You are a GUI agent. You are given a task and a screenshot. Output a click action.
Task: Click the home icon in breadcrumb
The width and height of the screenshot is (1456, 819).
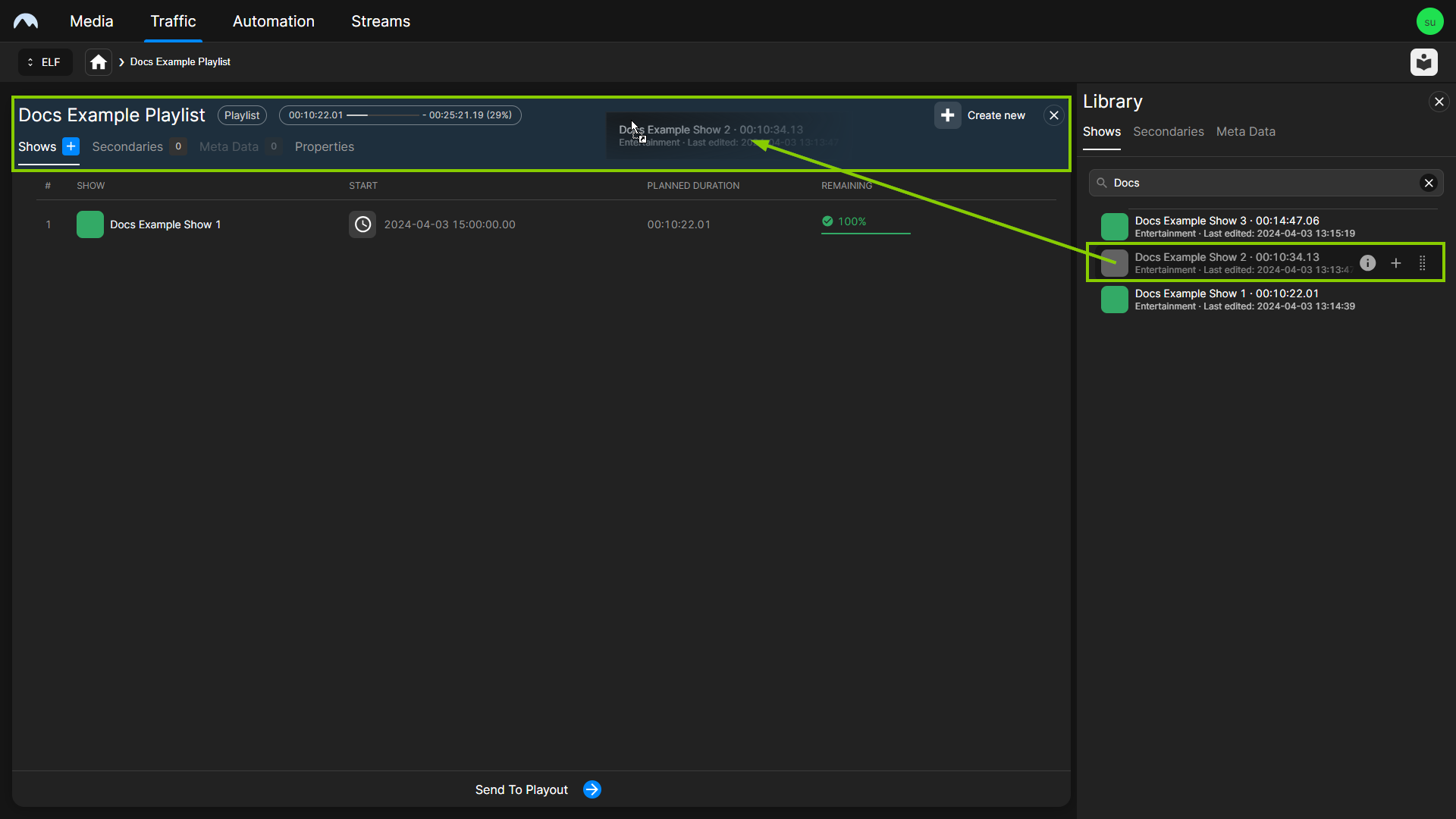(x=99, y=62)
